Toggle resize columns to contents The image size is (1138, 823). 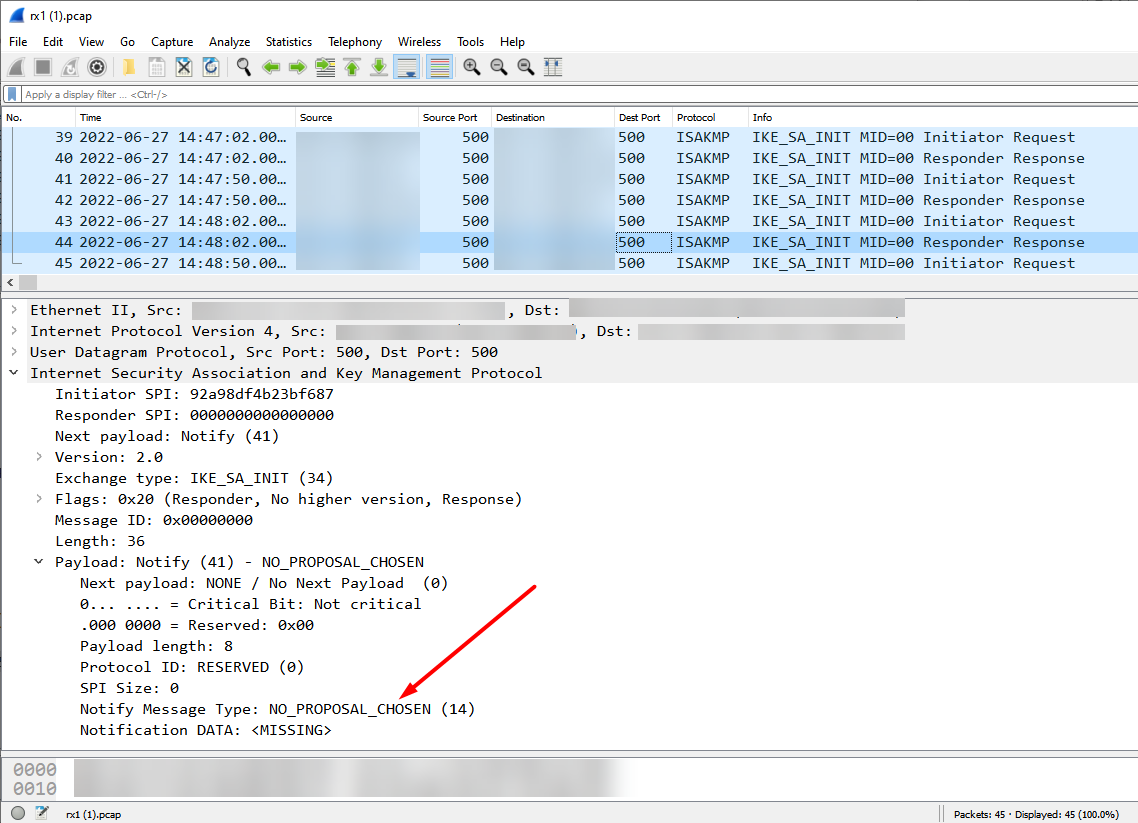(552, 66)
